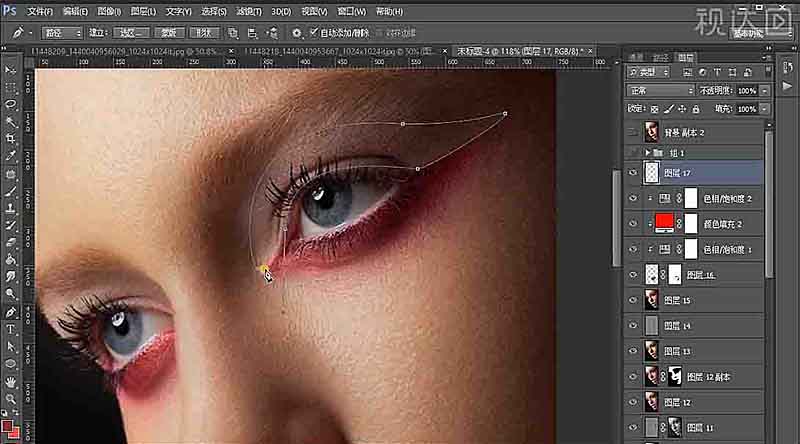Hide layer 图层 13
The width and height of the screenshot is (800, 444).
[x=633, y=351]
